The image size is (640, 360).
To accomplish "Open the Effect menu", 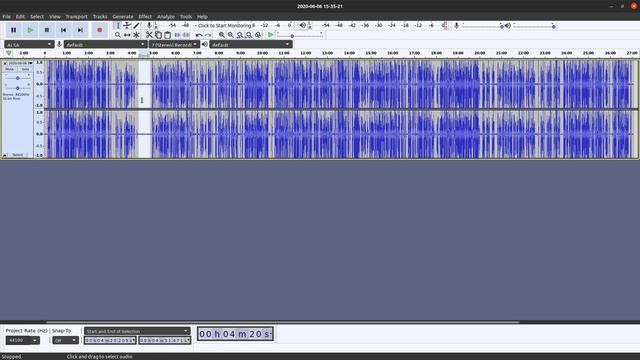I will click(145, 17).
